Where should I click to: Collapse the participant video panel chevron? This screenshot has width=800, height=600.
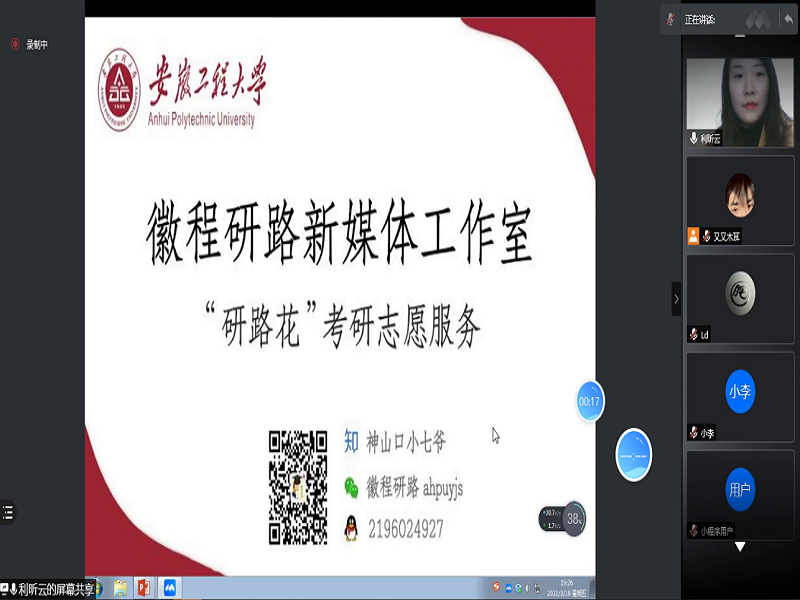point(676,298)
